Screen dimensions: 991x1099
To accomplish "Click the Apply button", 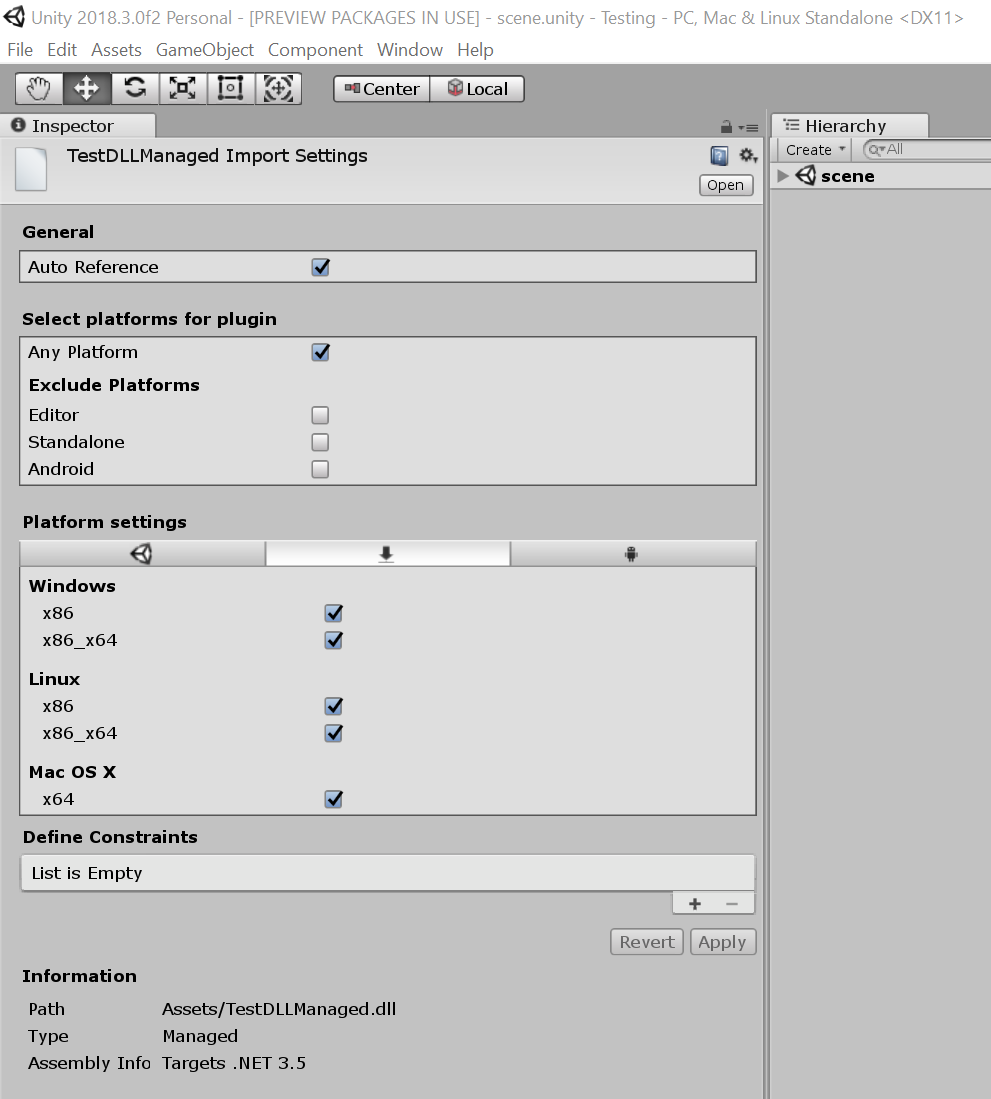I will pos(723,942).
